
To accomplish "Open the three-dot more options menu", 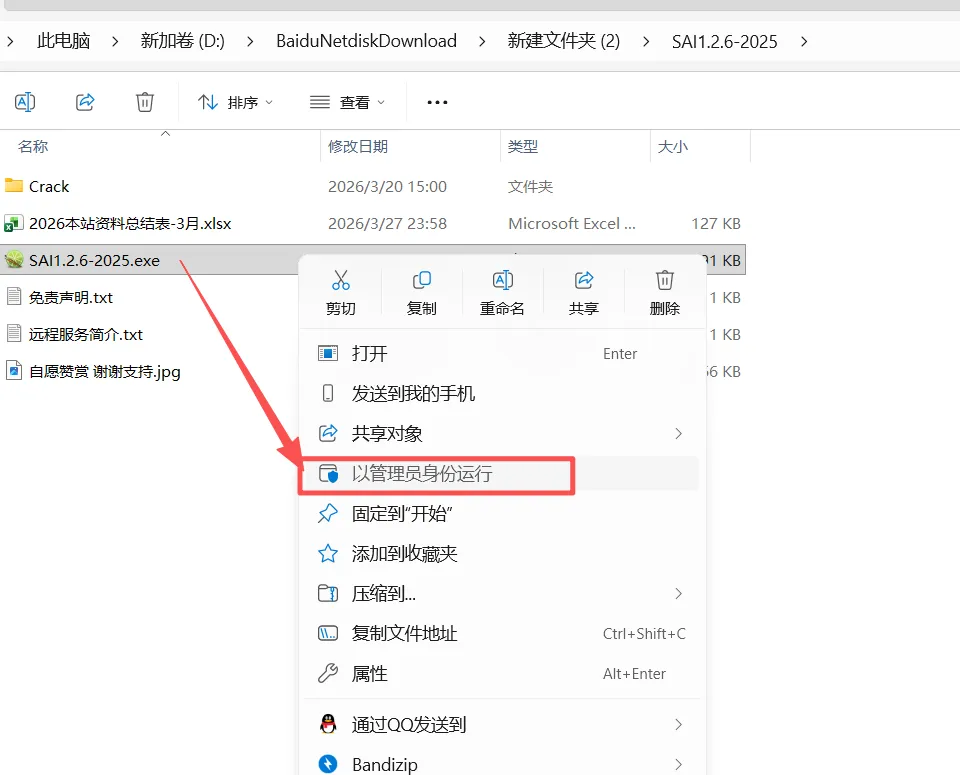I will point(437,102).
